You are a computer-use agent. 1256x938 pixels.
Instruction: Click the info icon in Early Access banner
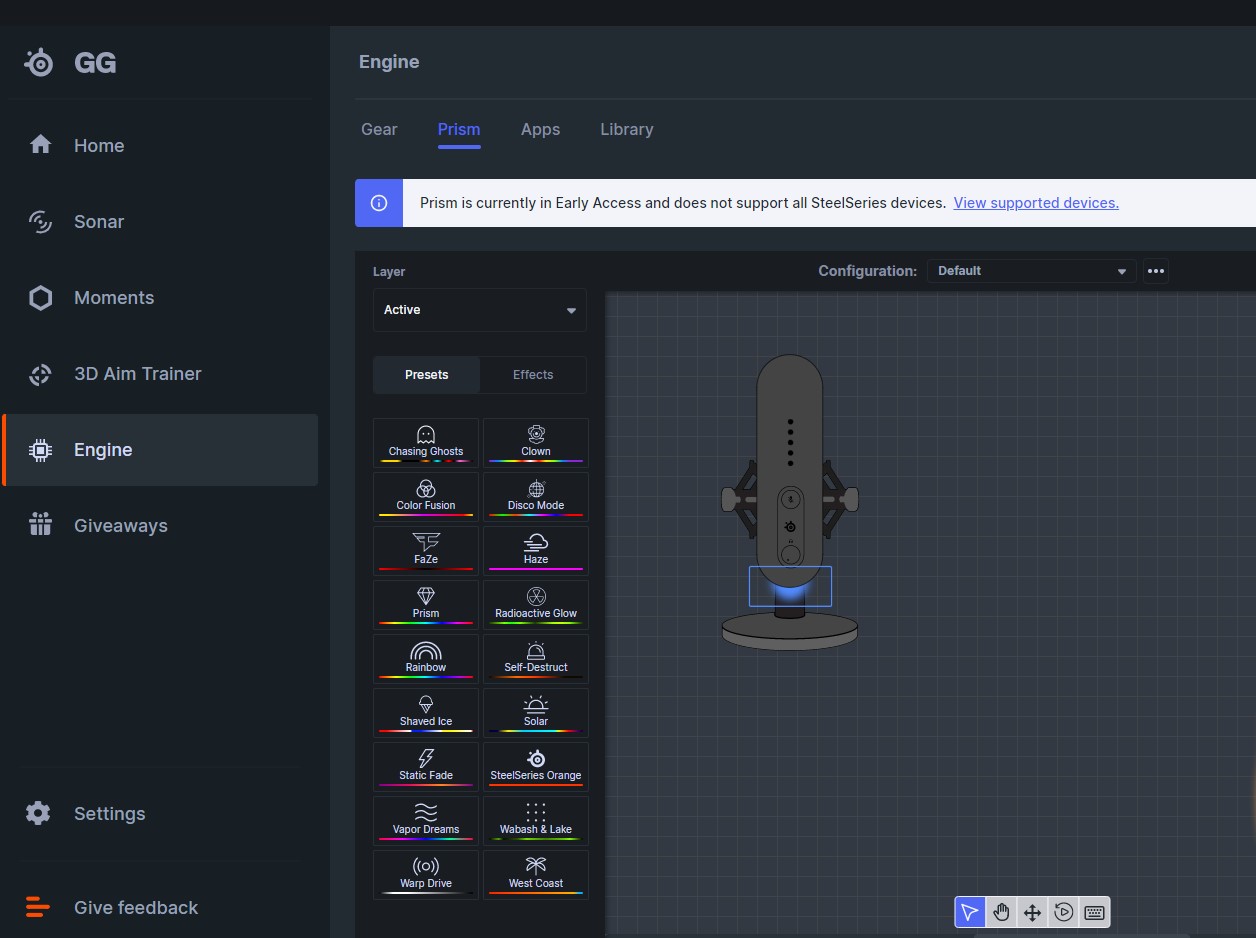click(379, 203)
